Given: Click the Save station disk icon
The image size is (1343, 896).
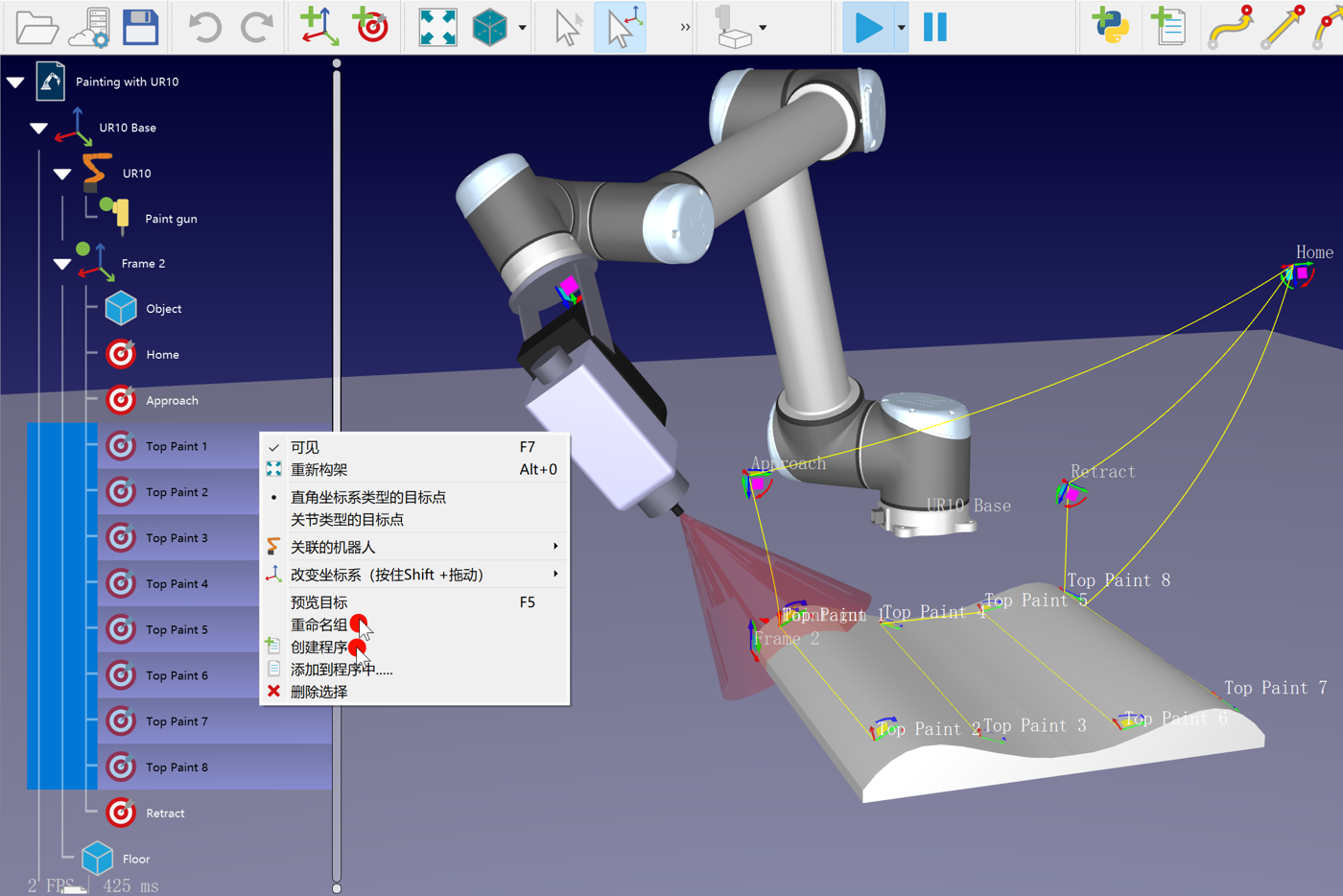Looking at the screenshot, I should coord(140,28).
